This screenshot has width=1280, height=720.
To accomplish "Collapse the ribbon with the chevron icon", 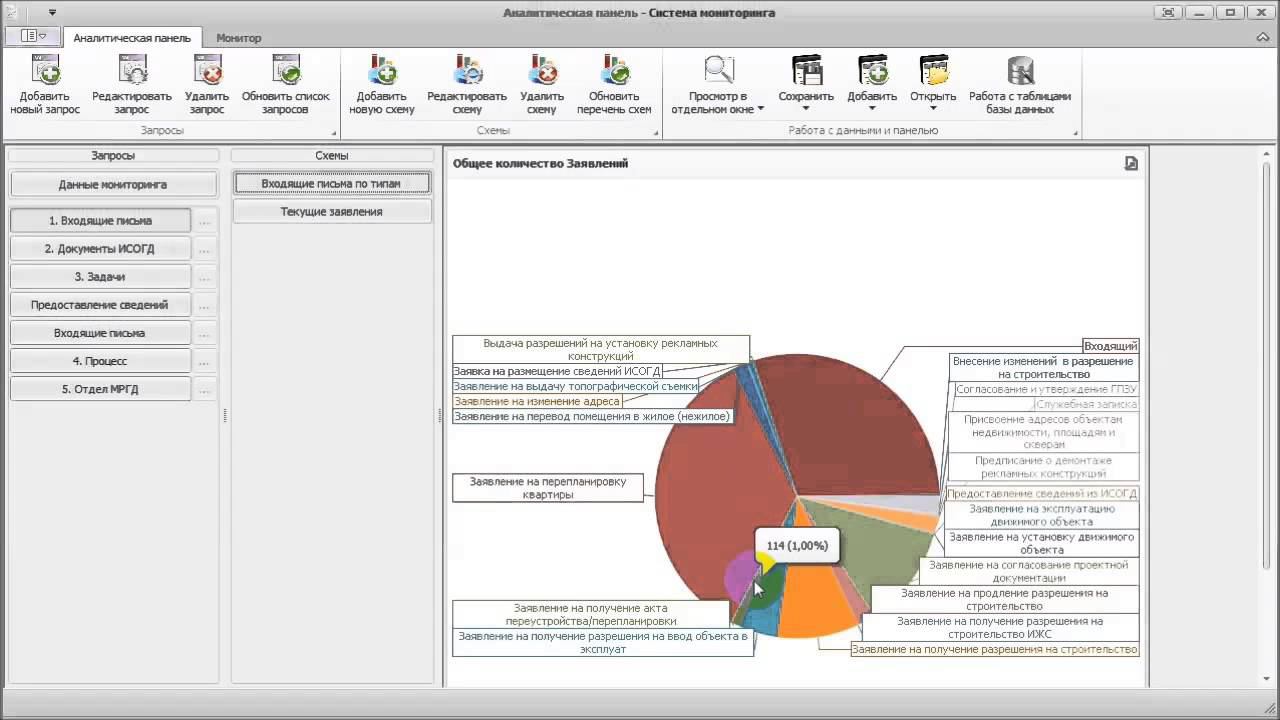I will [x=1263, y=37].
